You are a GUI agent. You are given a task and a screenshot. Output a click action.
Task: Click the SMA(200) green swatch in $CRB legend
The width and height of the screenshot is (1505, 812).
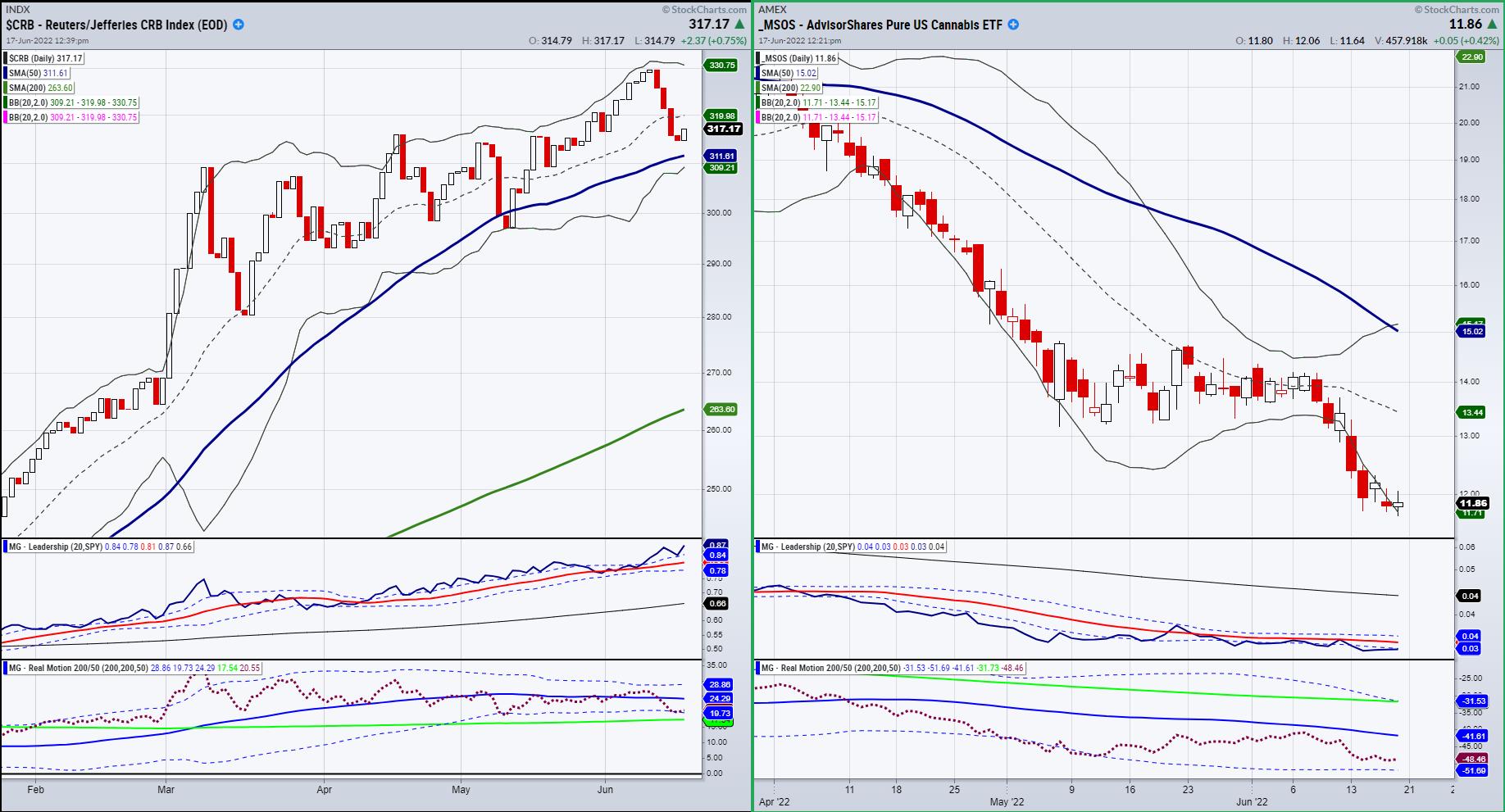coord(7,88)
